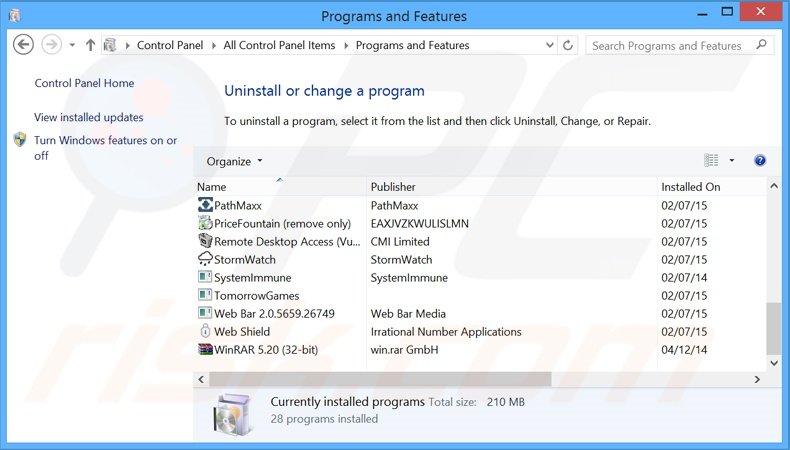Select Web Bar 2.0.5659.26749 entry
Screen dimensions: 790x450
point(274,314)
